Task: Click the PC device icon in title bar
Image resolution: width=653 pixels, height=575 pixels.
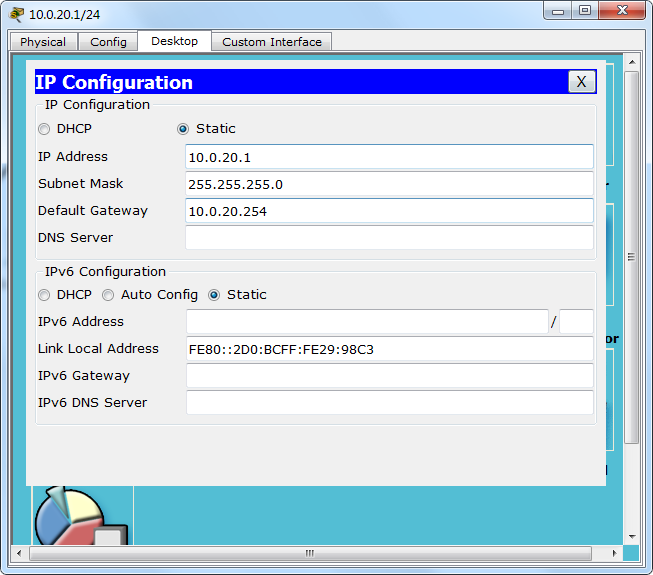Action: point(16,14)
